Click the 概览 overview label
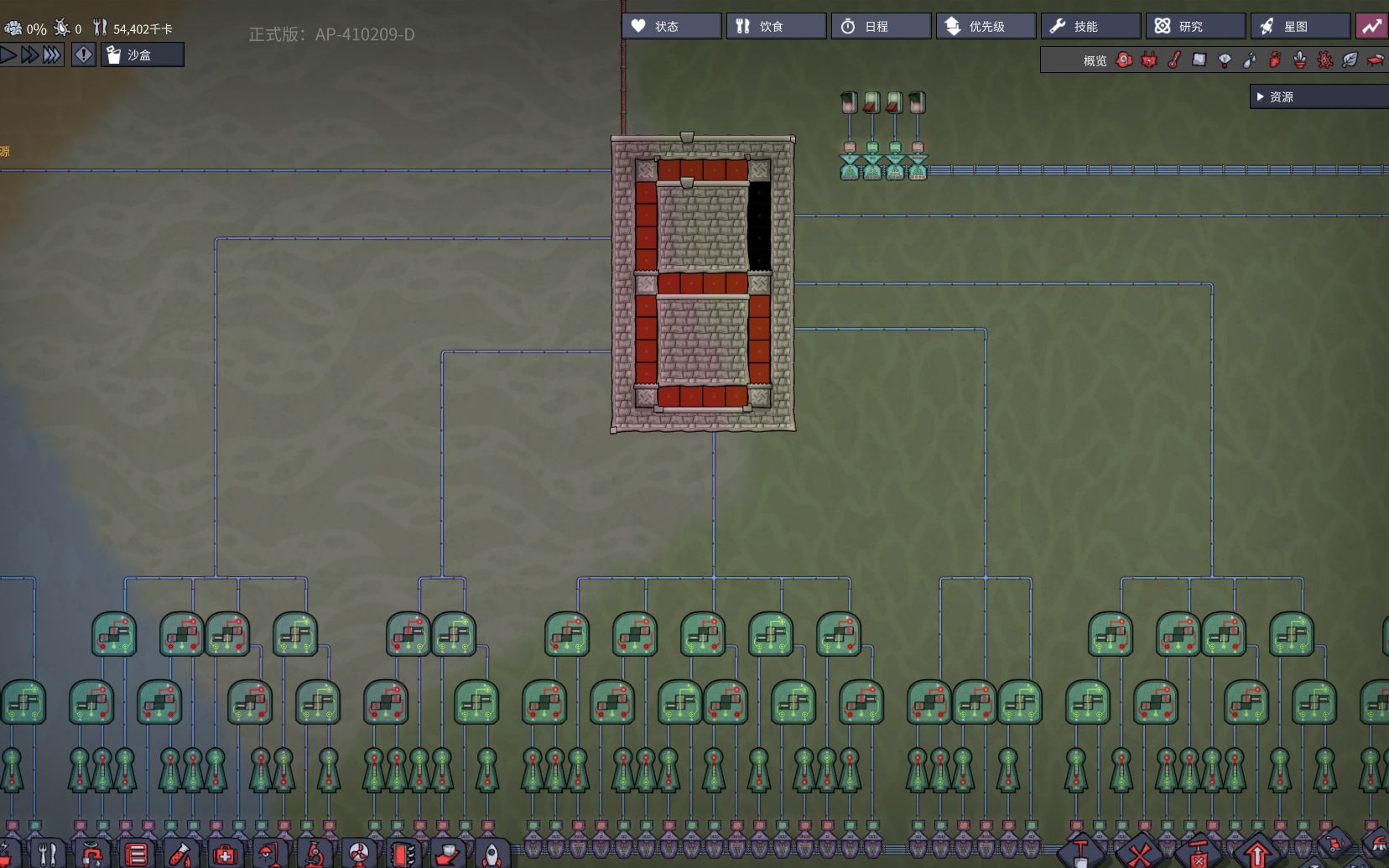 [x=1095, y=61]
